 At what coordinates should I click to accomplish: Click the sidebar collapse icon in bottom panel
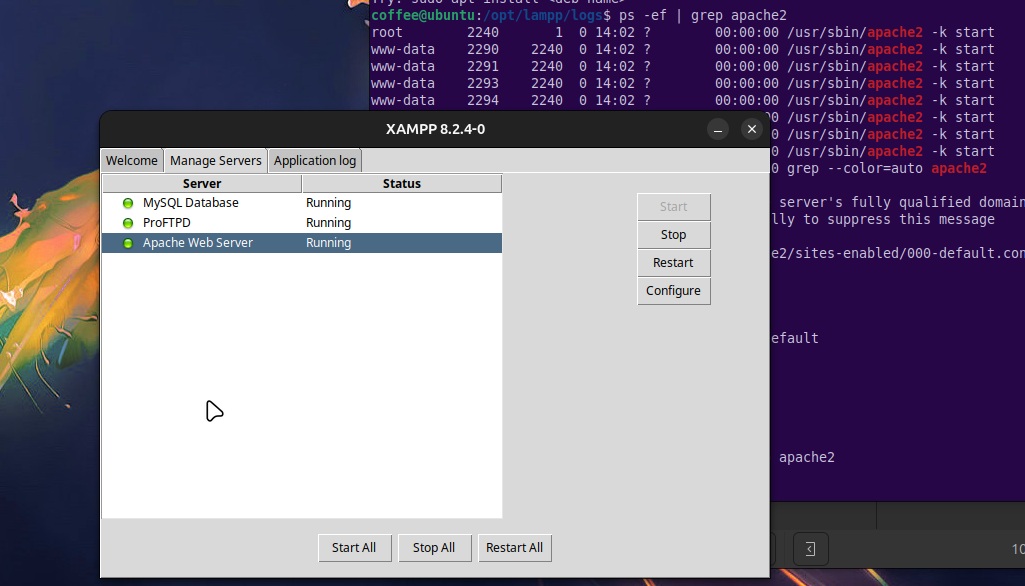(x=810, y=548)
